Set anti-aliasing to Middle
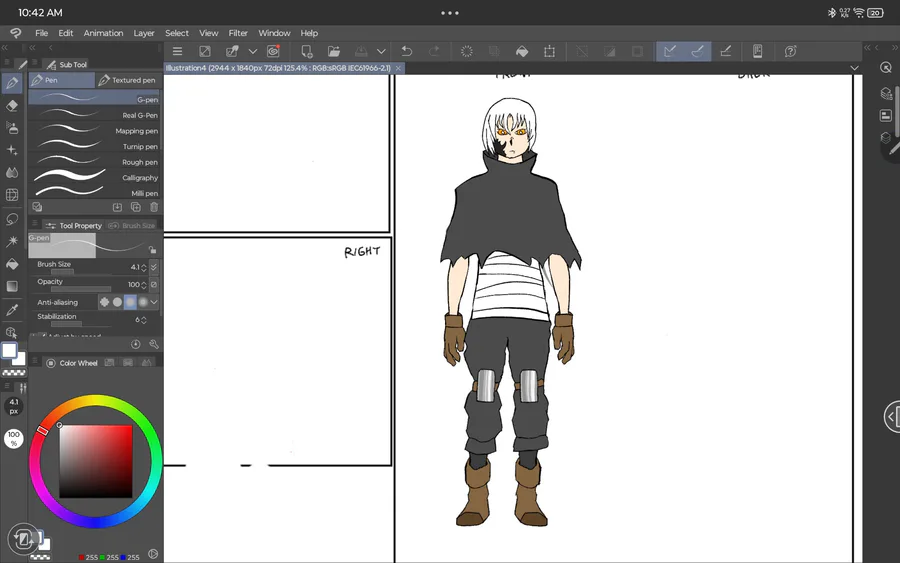Screen dimensions: 900x563 [x=131, y=302]
